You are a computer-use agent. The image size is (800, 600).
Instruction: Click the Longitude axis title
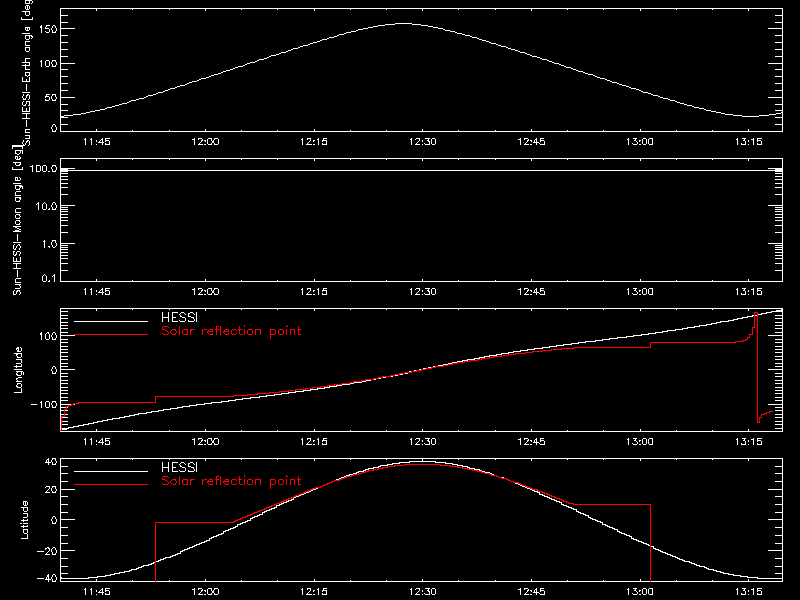pos(18,370)
